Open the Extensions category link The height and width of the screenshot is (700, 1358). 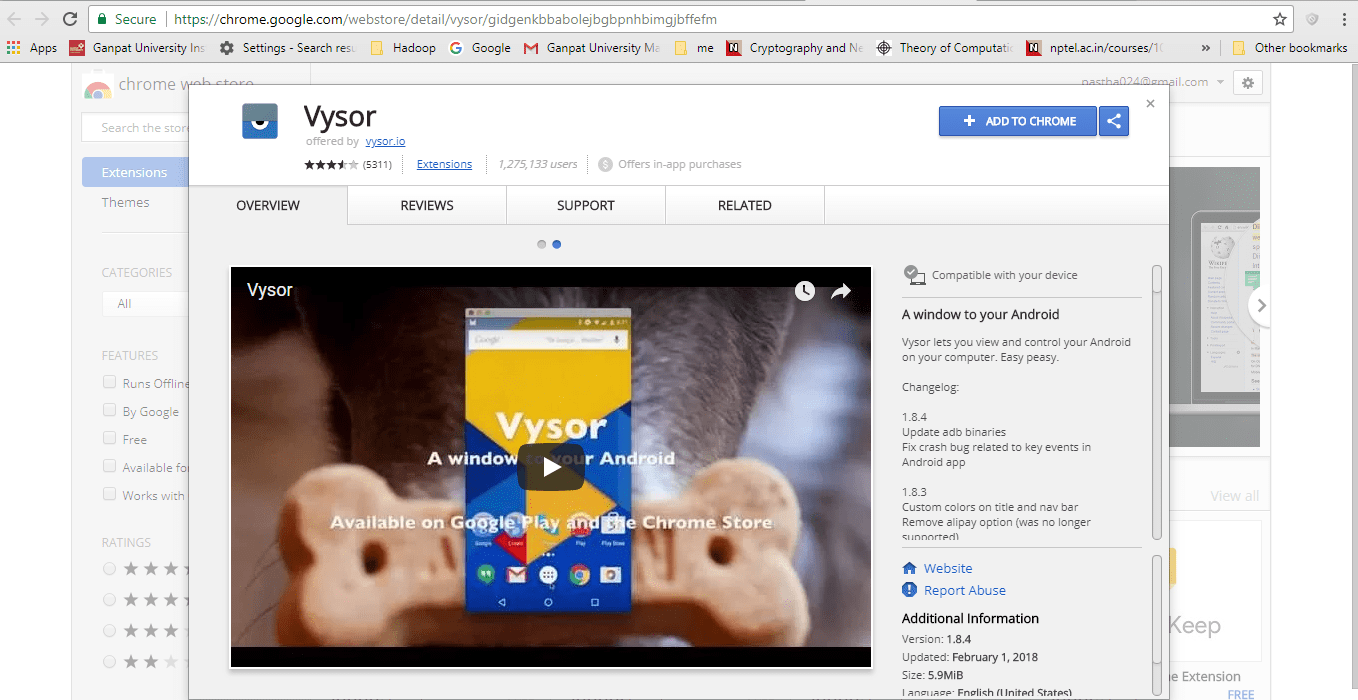click(444, 164)
